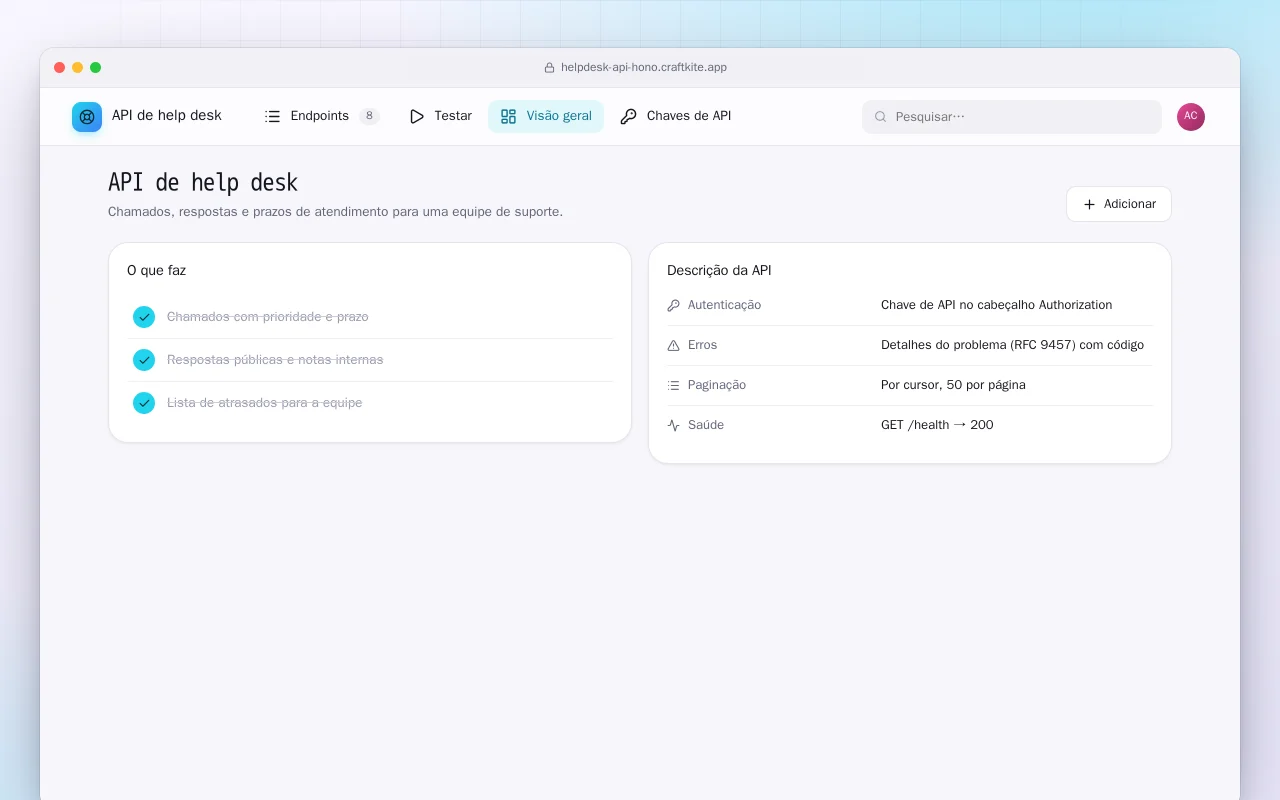The height and width of the screenshot is (800, 1280).
Task: Click 'Detalhes do problema (RFC 9457) com código'
Action: tap(1012, 345)
